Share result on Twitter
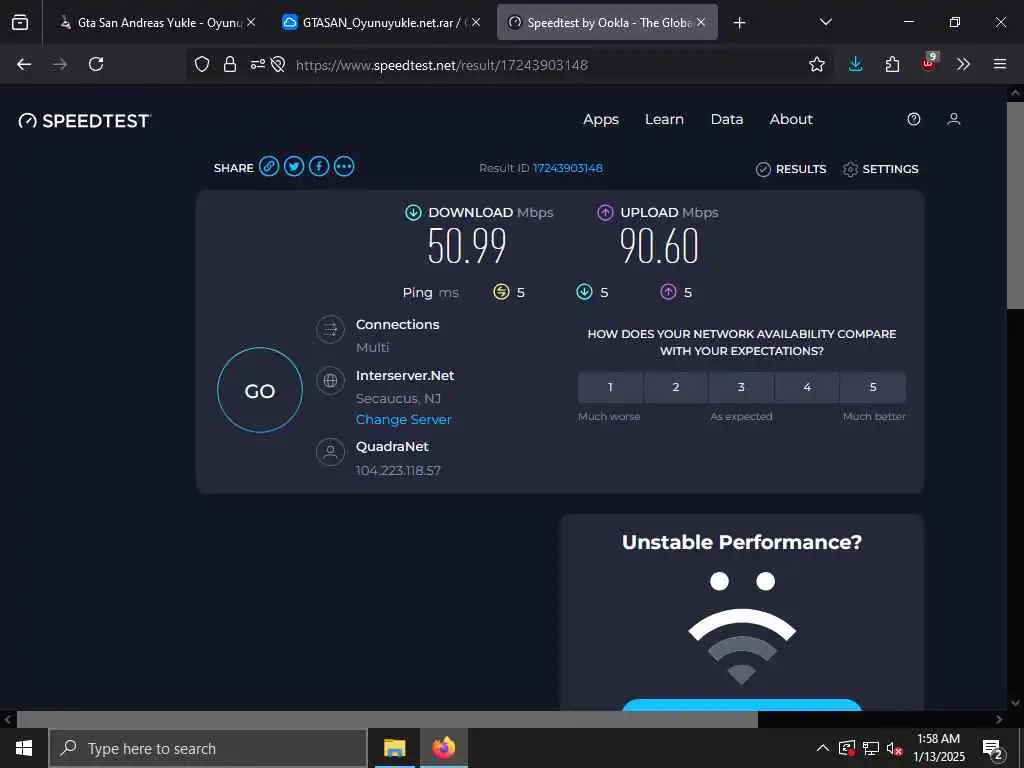This screenshot has width=1024, height=768. pos(294,167)
